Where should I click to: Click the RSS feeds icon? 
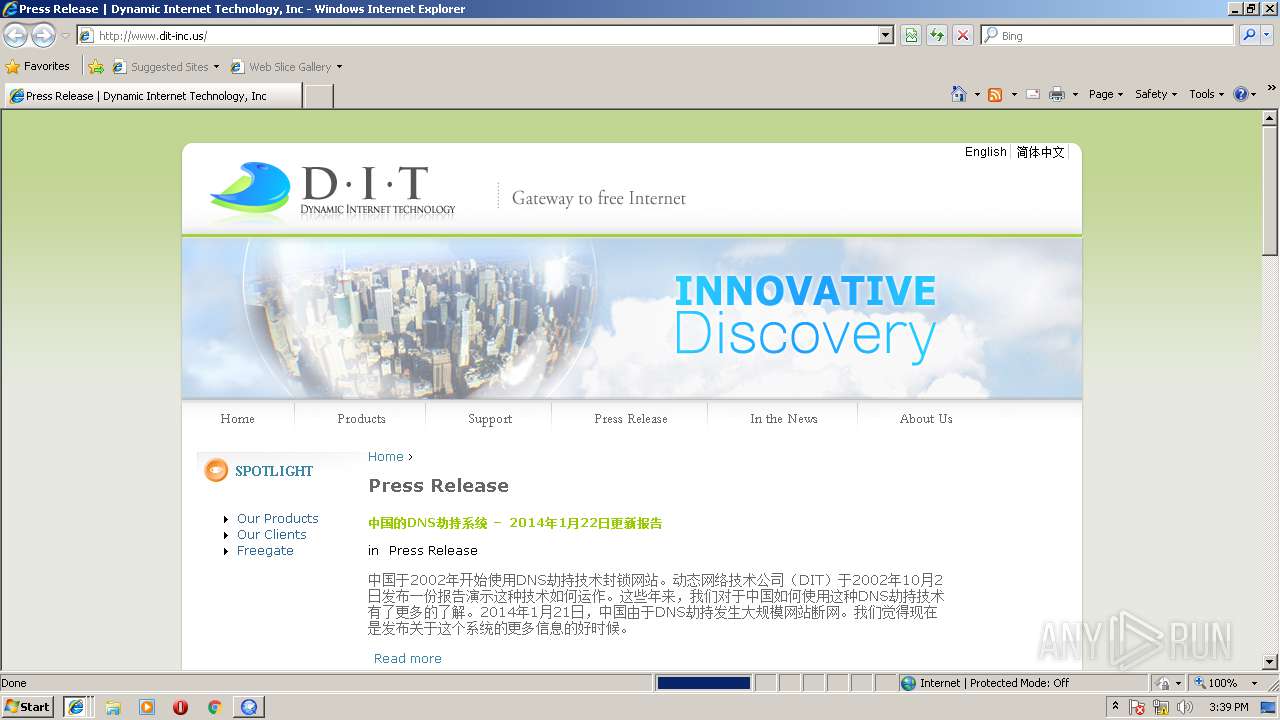(x=995, y=94)
